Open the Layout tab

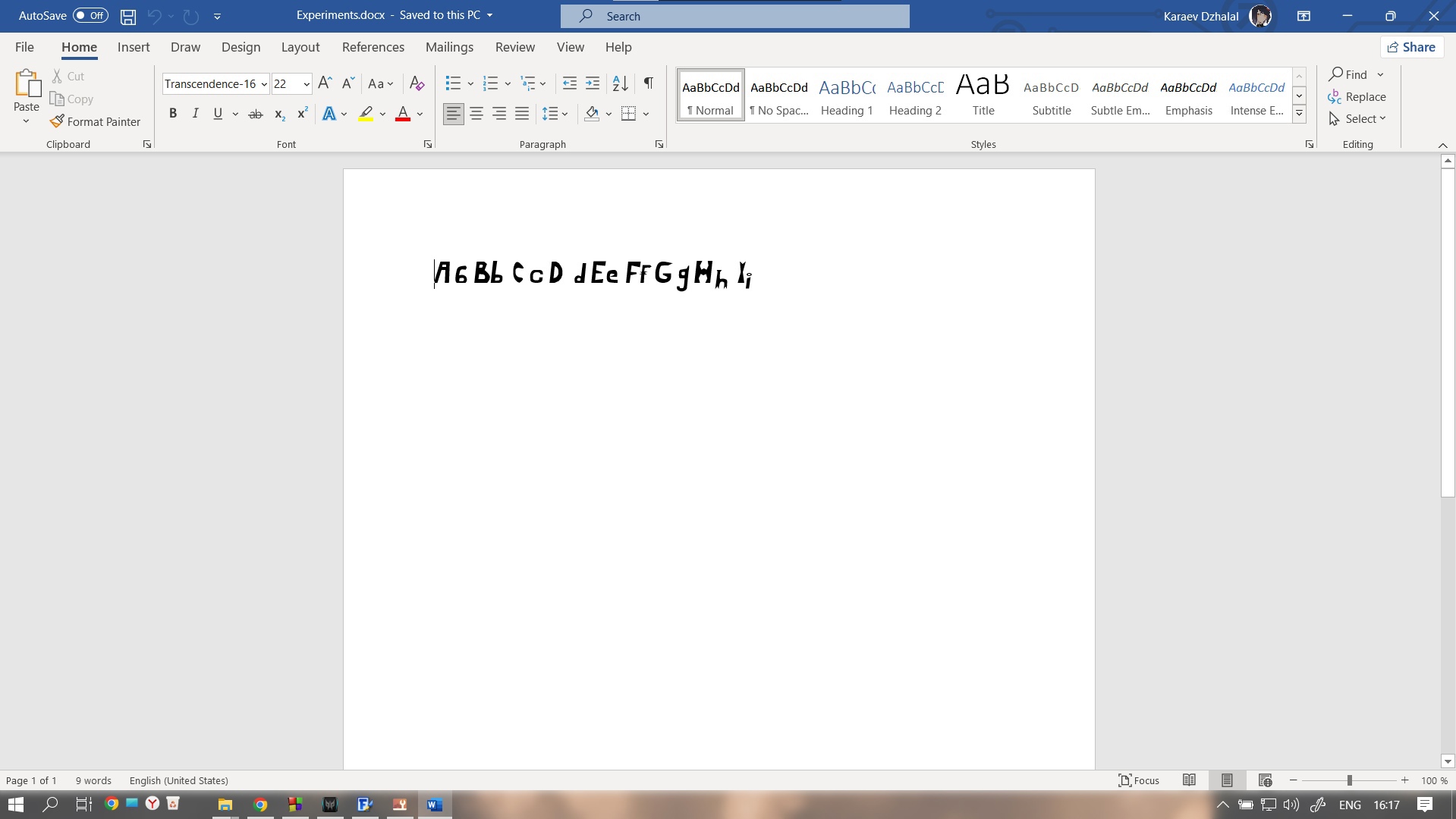300,47
